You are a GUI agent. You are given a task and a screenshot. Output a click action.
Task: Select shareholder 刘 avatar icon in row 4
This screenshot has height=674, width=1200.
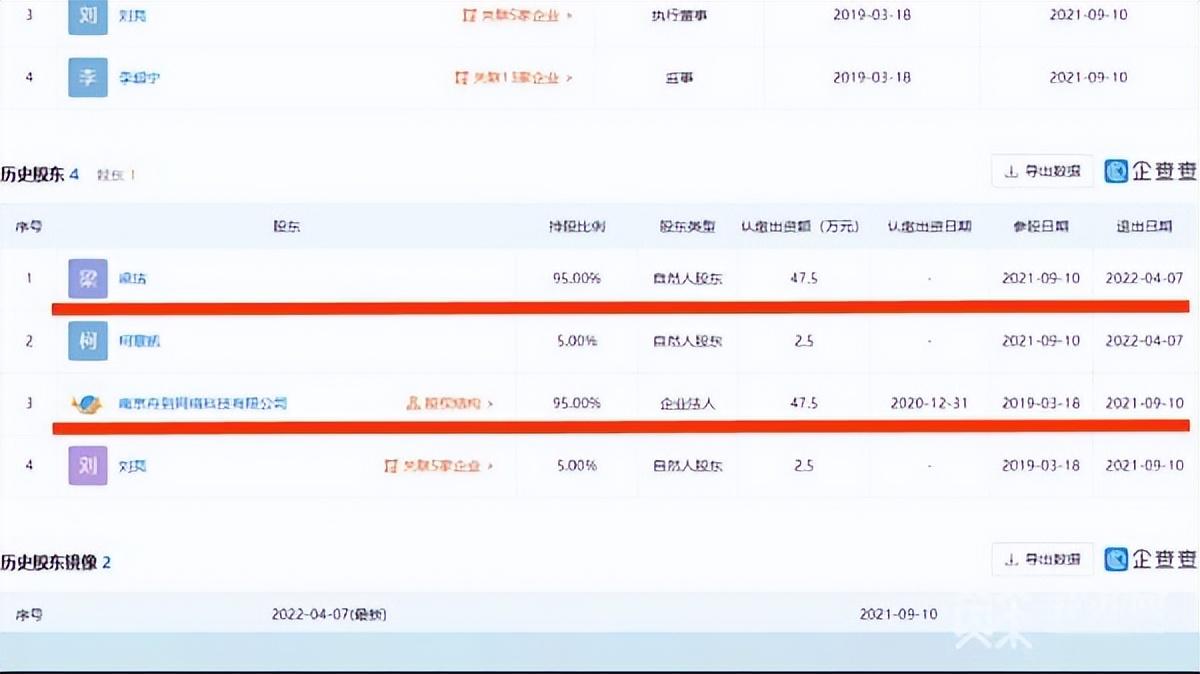87,465
